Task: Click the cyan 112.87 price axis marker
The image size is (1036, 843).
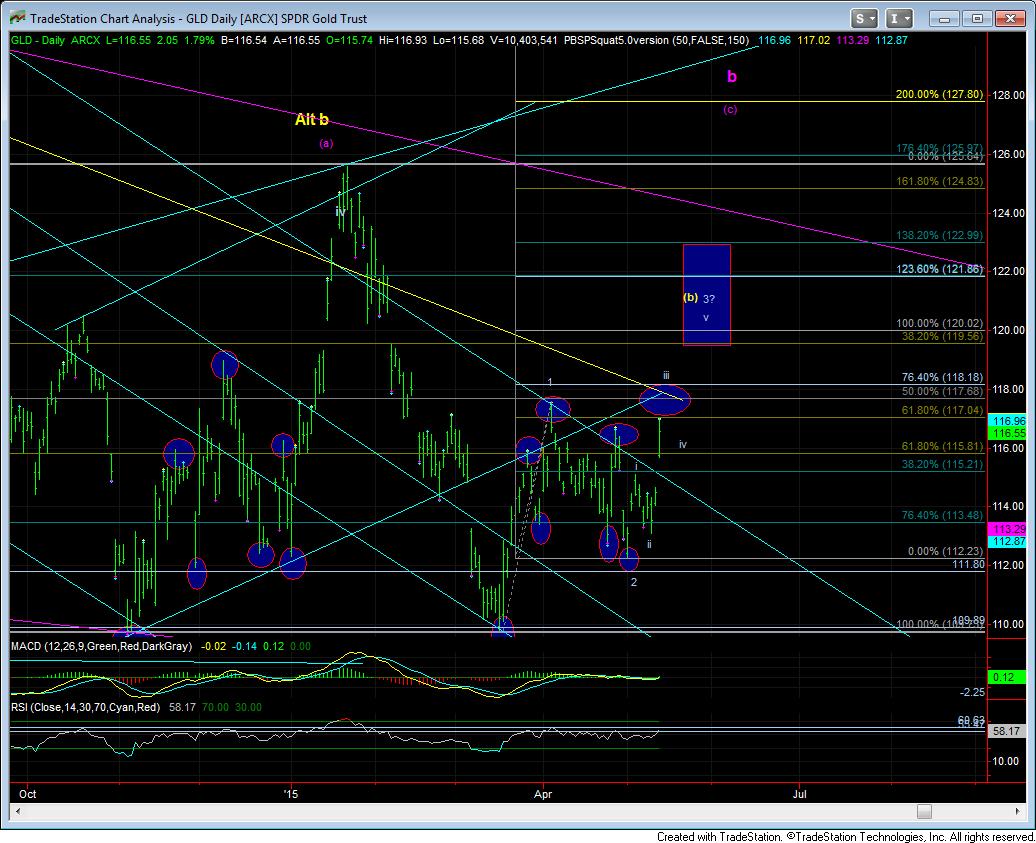Action: click(x=1007, y=542)
